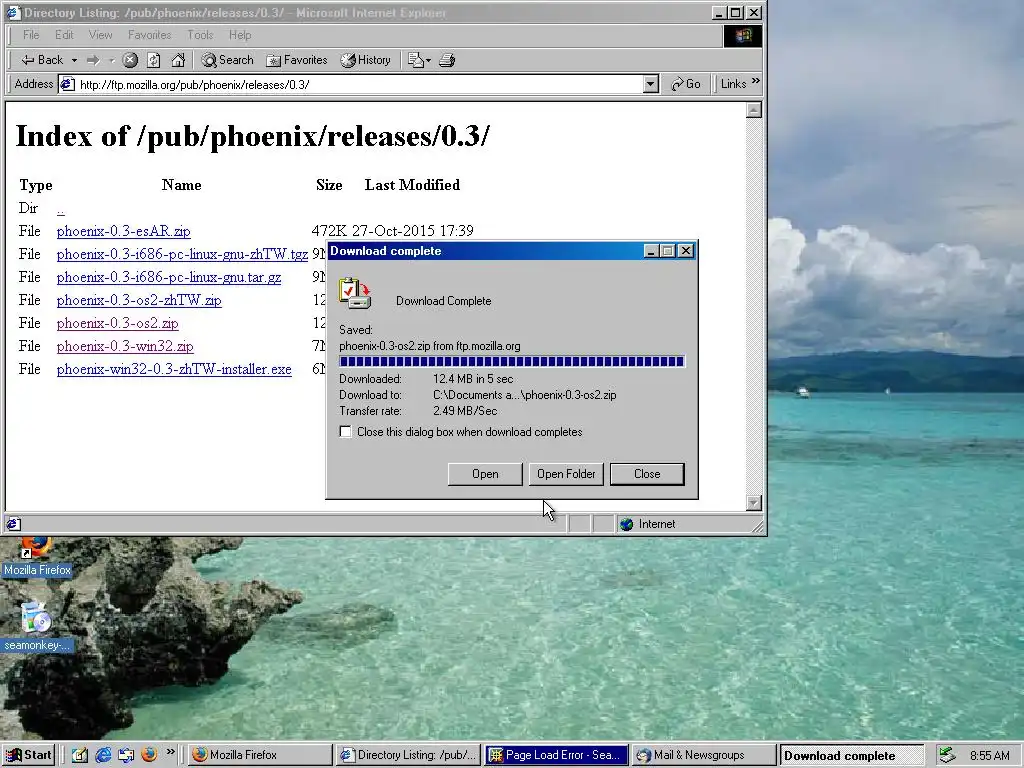The width and height of the screenshot is (1024, 768).
Task: Click phoenix-win32-0.3-zhTW-installer.exe link
Action: pyautogui.click(x=174, y=369)
